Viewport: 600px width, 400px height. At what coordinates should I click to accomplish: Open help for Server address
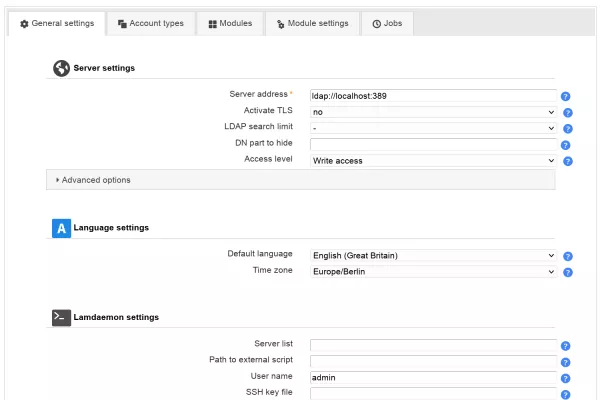pos(565,96)
